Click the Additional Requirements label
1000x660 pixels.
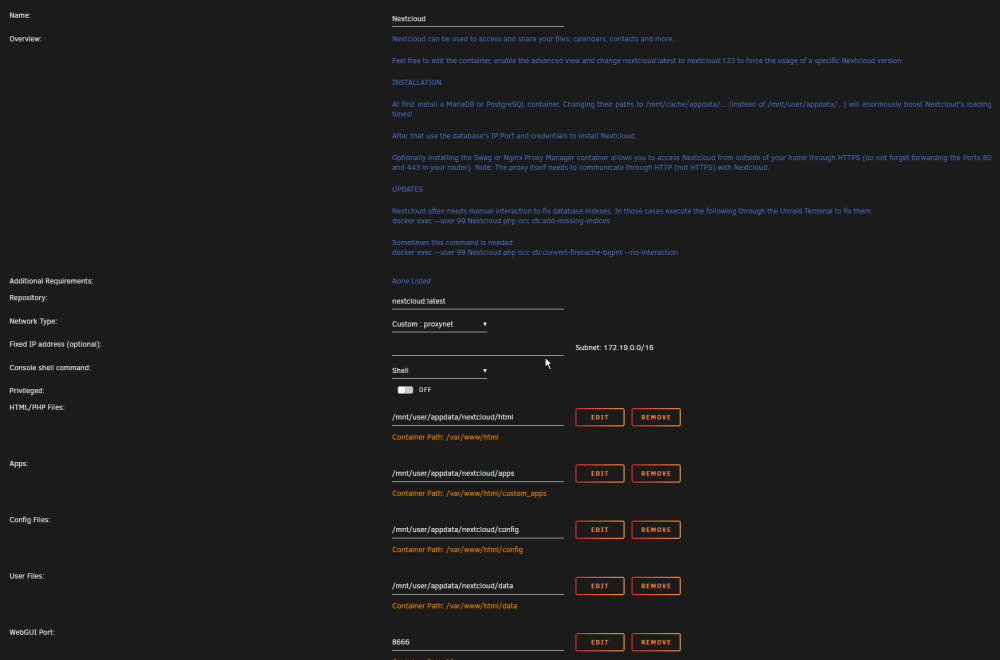point(51,281)
